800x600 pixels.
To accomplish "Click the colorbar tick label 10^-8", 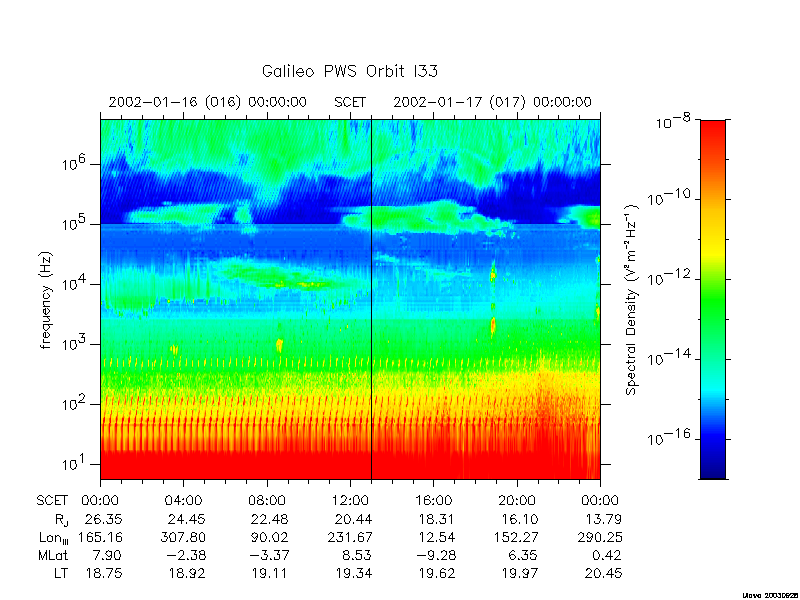I will [x=674, y=122].
